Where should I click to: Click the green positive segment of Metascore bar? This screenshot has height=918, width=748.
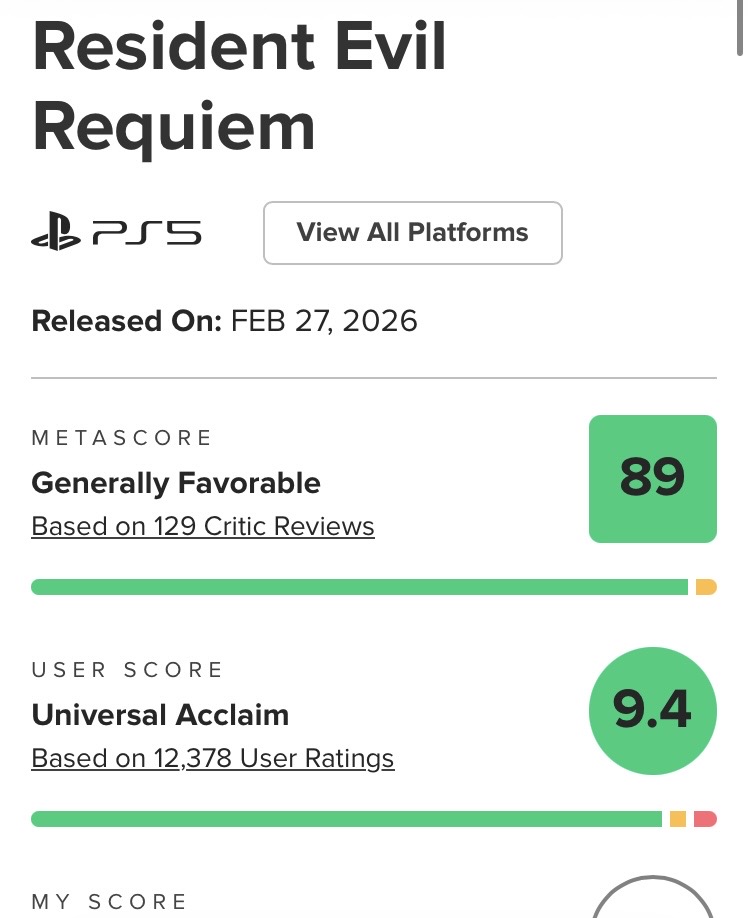pyautogui.click(x=360, y=587)
